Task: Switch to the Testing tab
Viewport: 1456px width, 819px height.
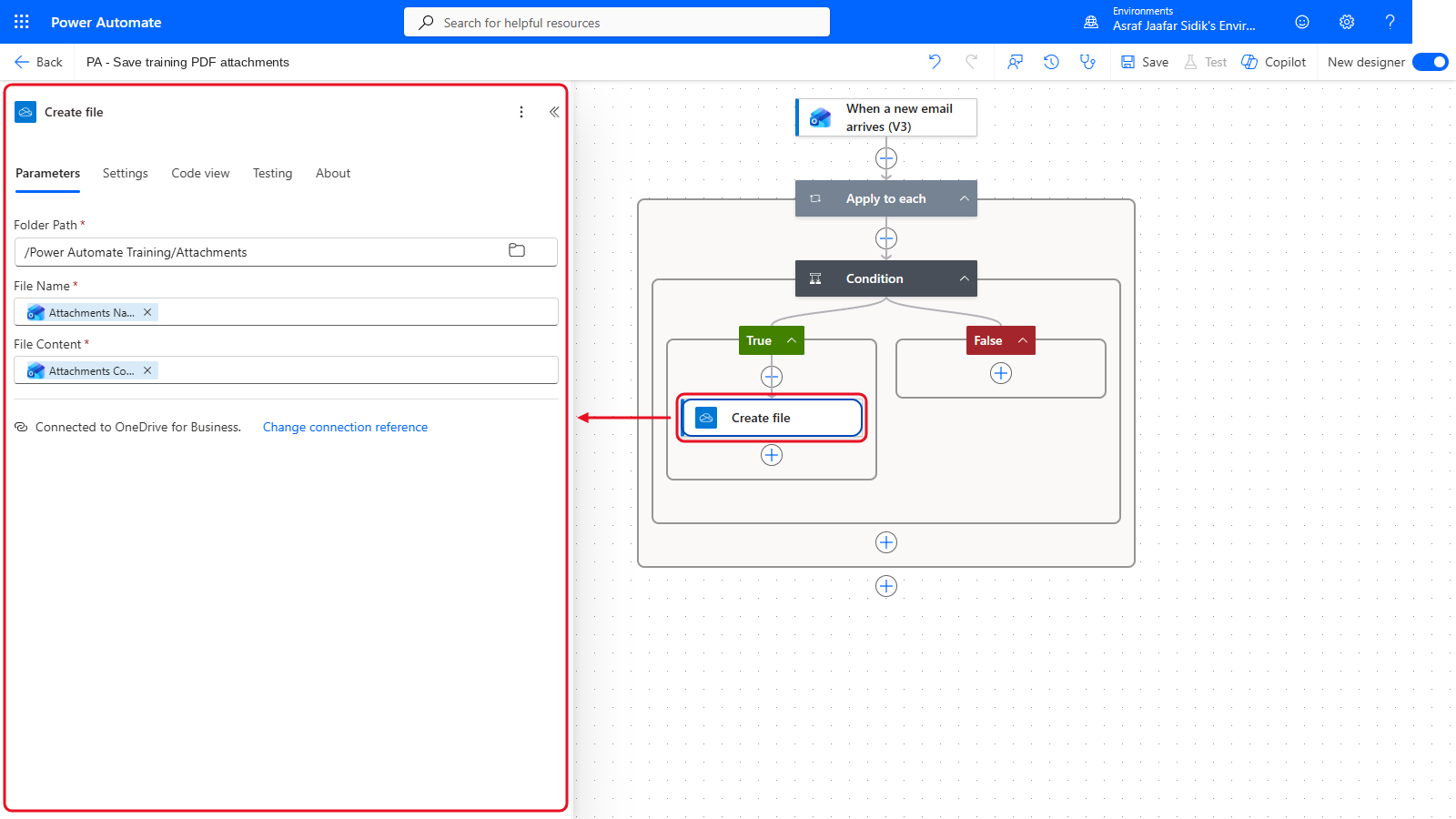Action: (273, 173)
